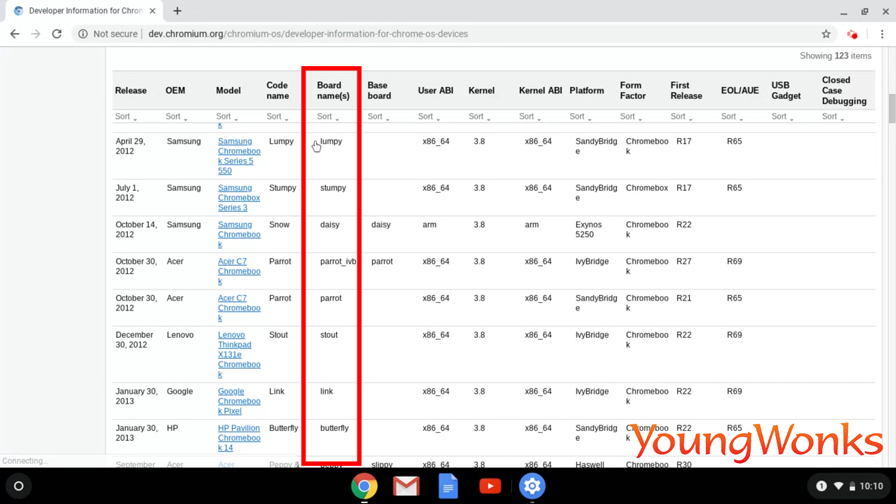Reload the current page
896x504 pixels.
[57, 34]
